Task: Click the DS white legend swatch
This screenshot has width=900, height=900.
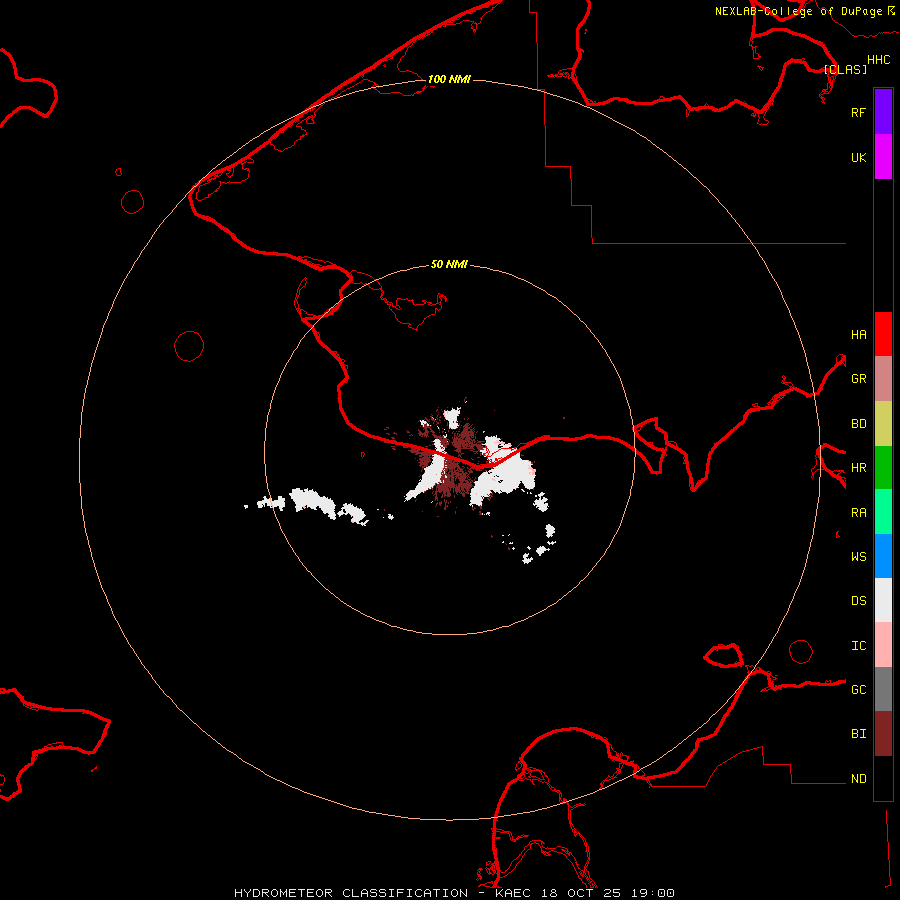Action: (x=883, y=600)
